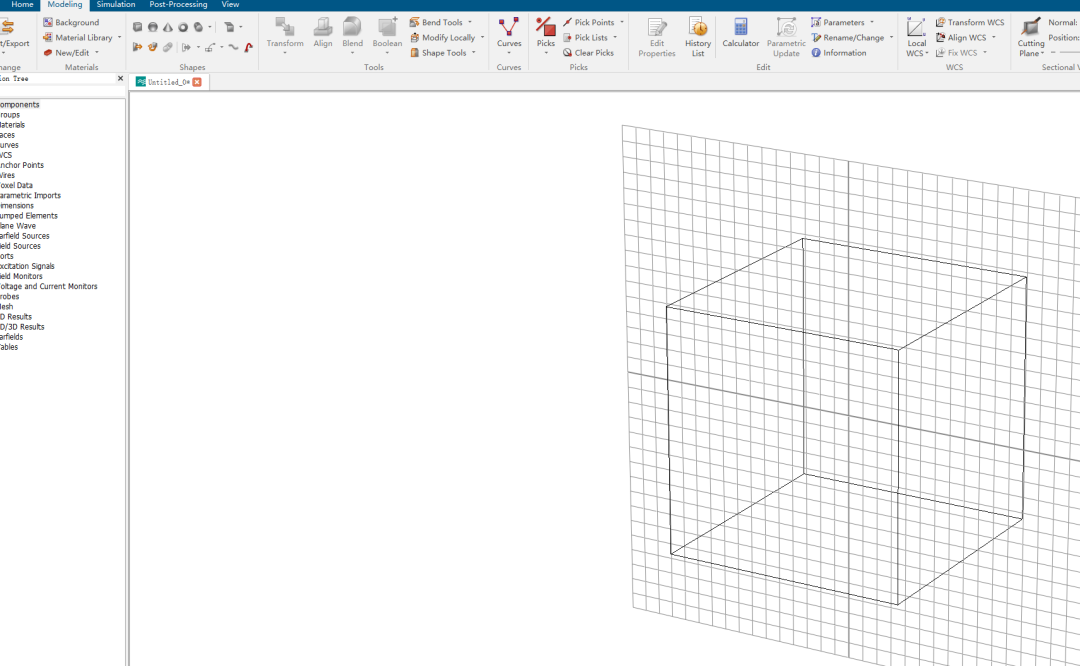Close the Untitled_0 document tab
Screen dimensions: 1080x666
click(197, 82)
